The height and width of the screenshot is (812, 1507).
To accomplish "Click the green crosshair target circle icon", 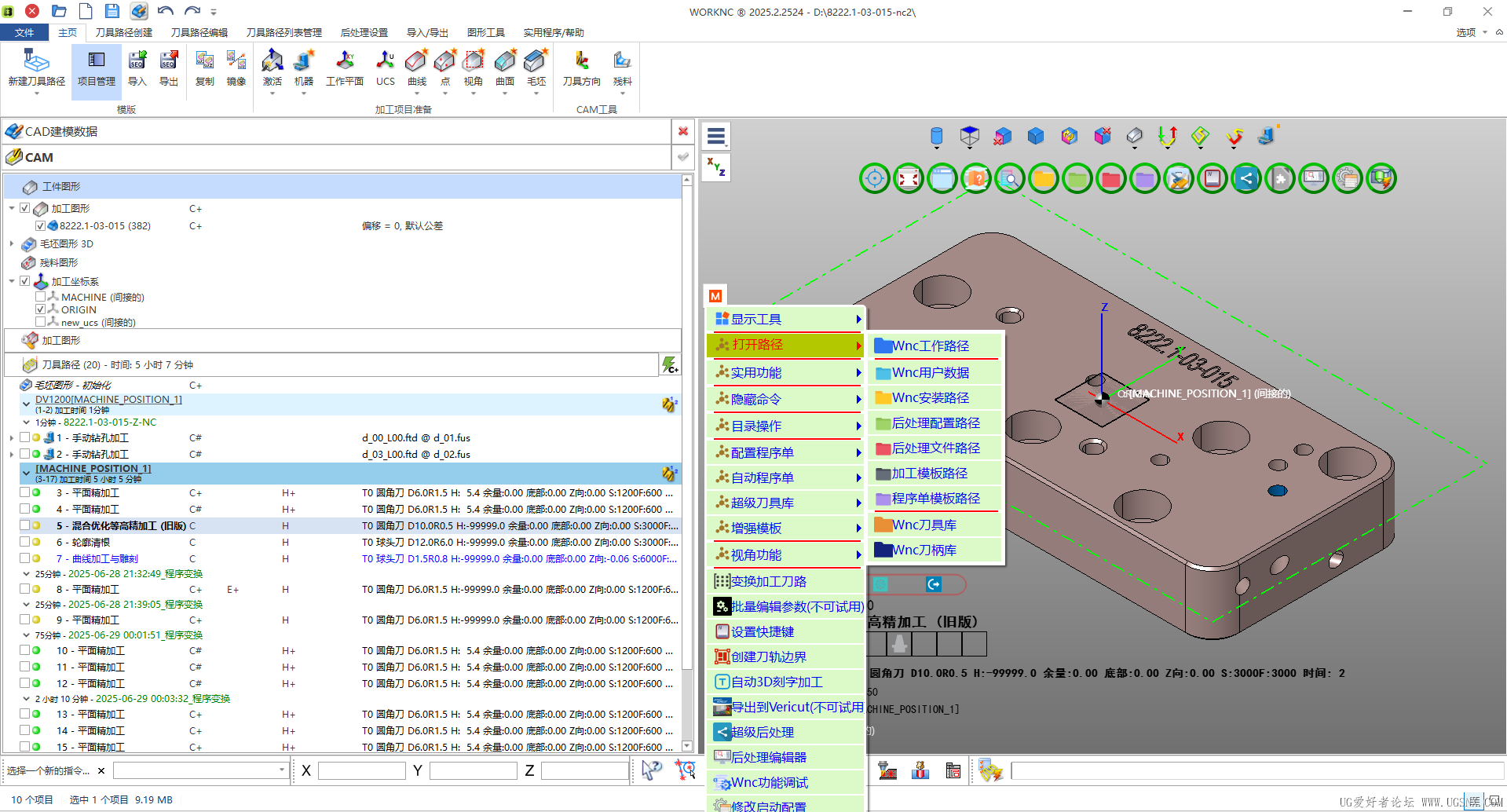I will point(874,179).
